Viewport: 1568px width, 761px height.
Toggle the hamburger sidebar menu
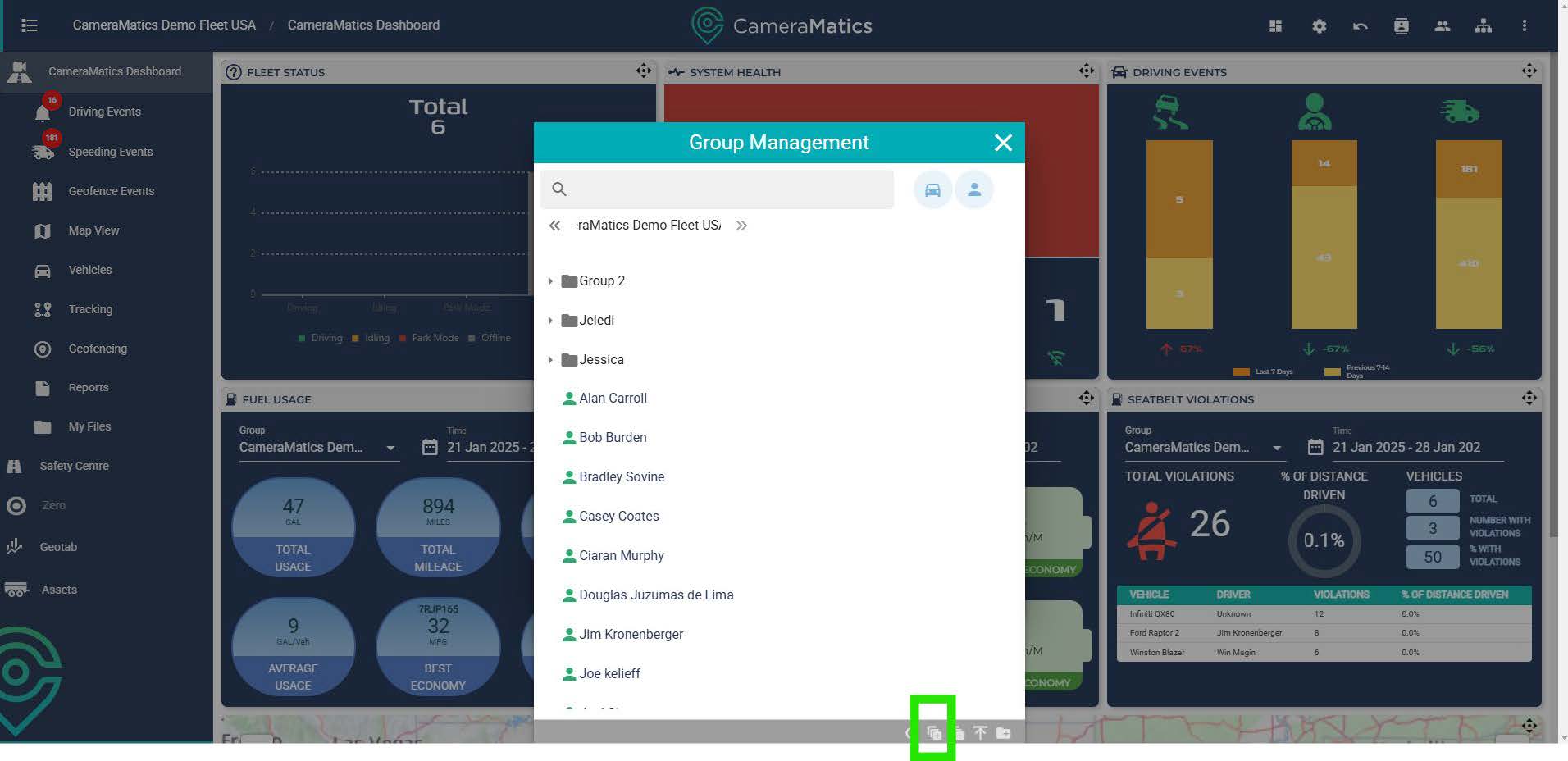pyautogui.click(x=30, y=25)
